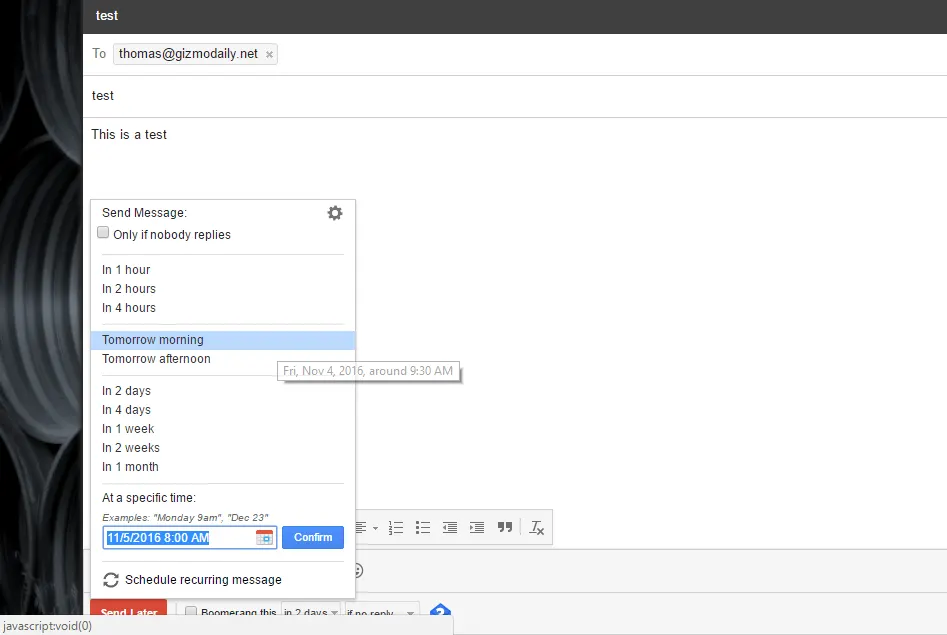The width and height of the screenshot is (947, 635).
Task: Increase indent in the message
Action: pos(477,527)
